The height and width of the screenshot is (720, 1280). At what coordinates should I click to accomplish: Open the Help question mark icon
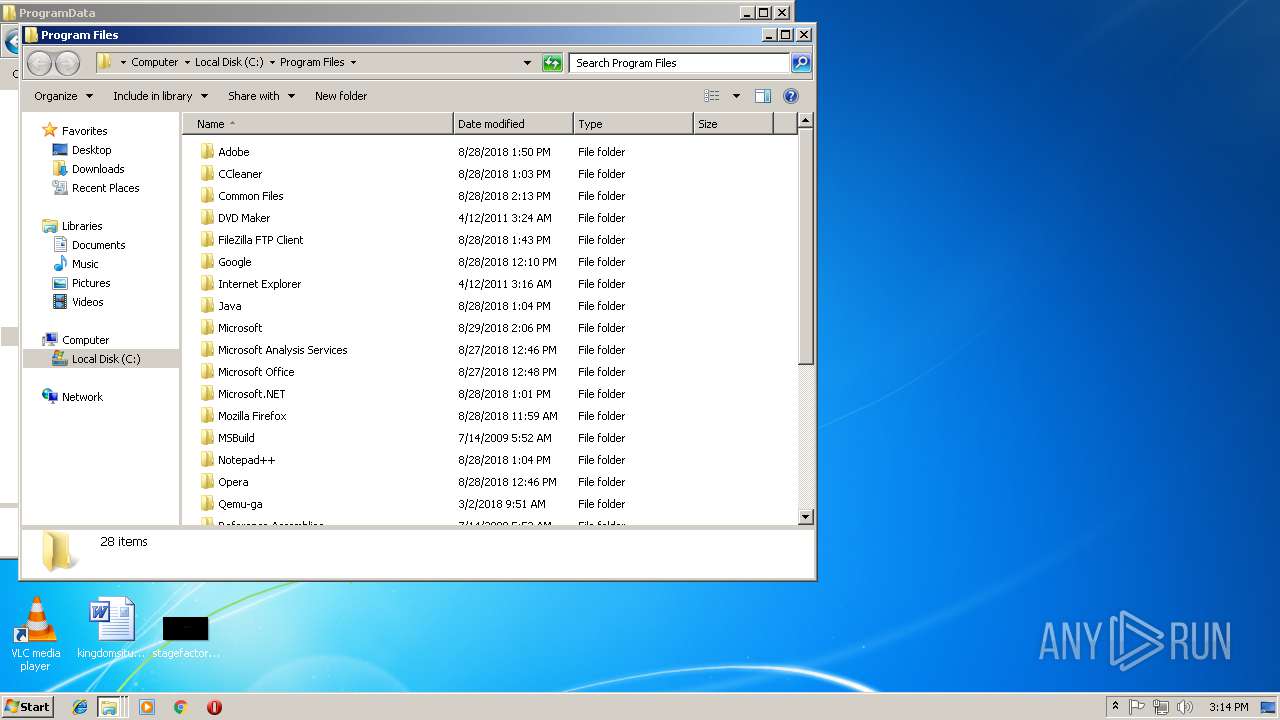791,96
